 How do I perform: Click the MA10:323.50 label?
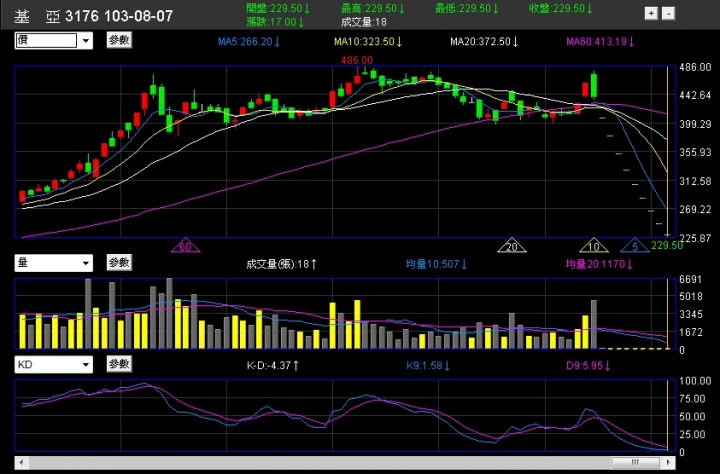tap(368, 42)
